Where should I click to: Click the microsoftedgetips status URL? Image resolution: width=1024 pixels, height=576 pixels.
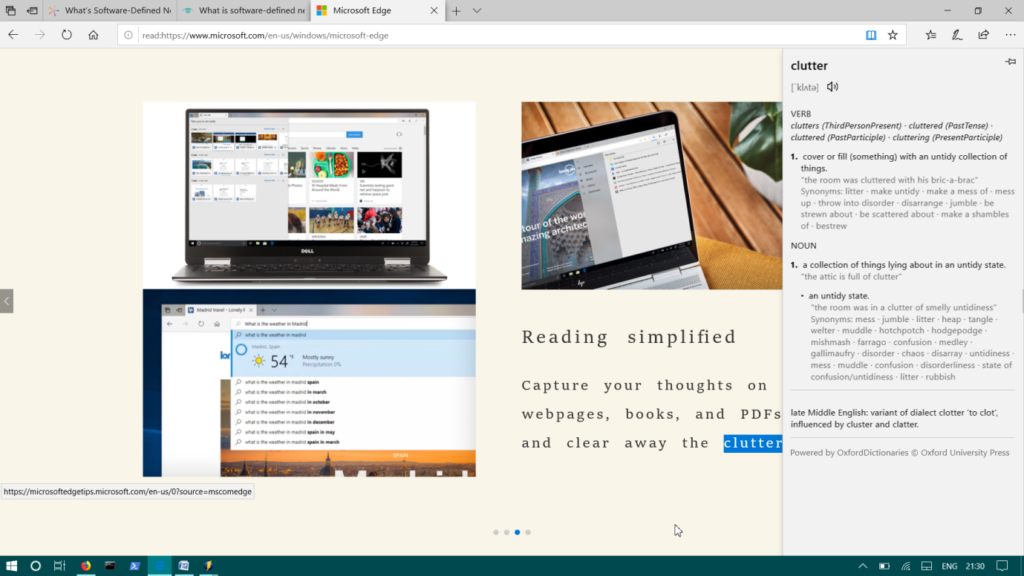point(127,492)
